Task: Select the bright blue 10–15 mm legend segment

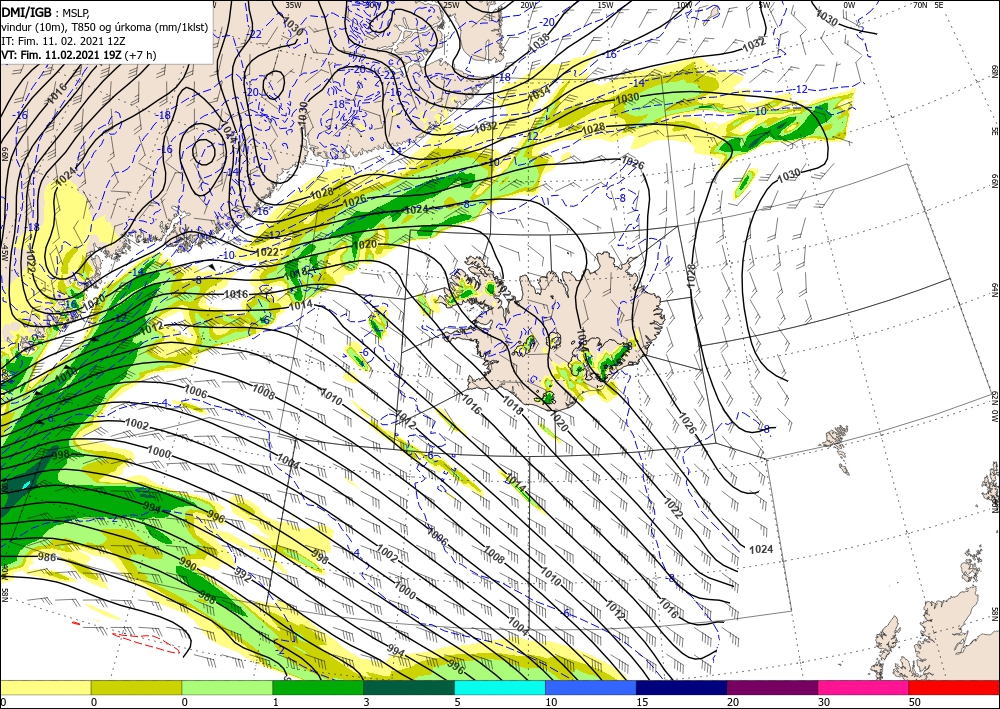Action: click(591, 687)
